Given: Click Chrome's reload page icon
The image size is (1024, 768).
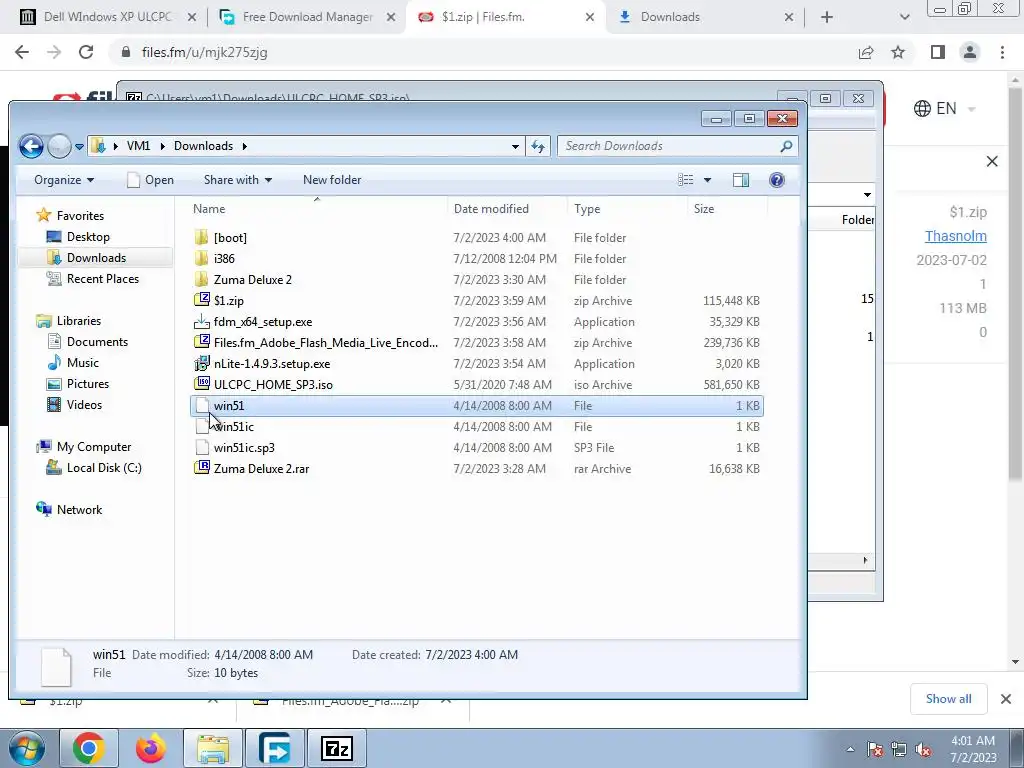Looking at the screenshot, I should 86,52.
